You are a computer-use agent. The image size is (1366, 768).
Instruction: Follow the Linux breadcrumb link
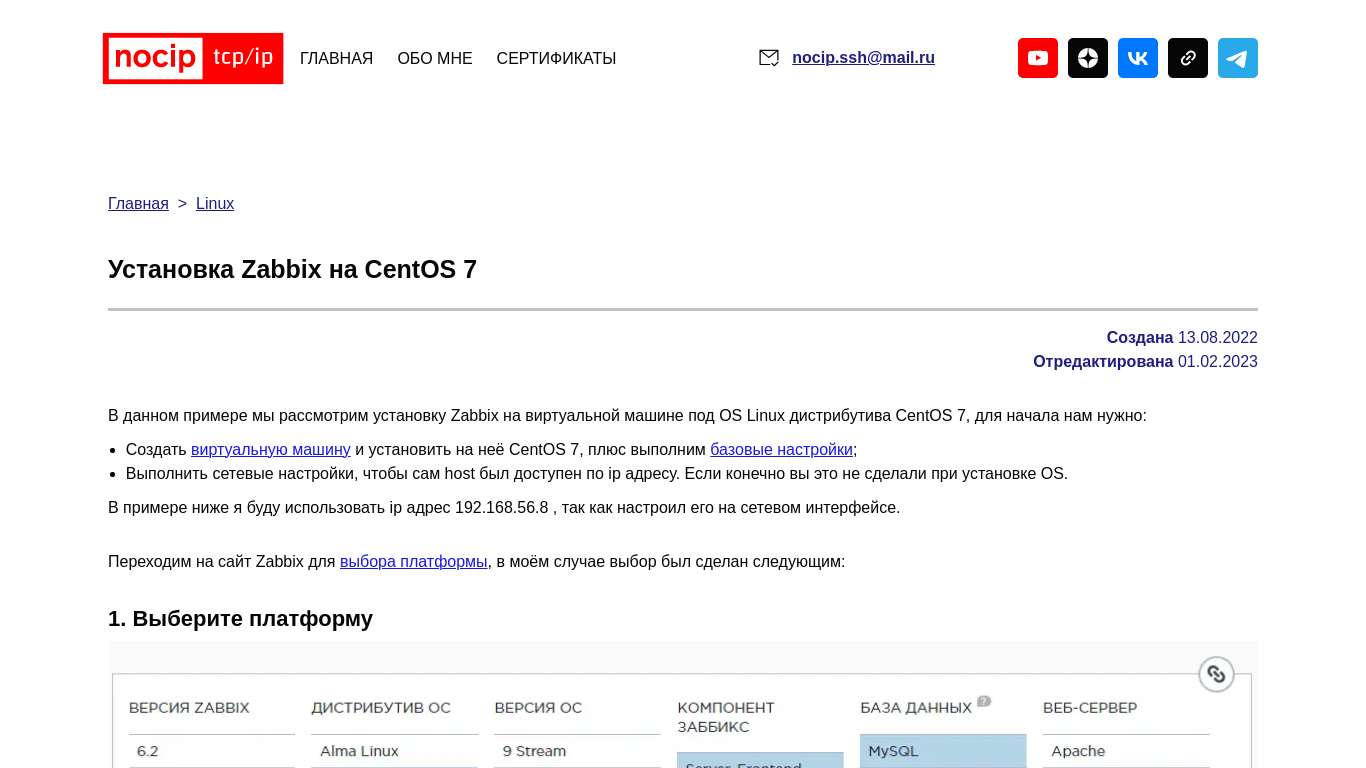pos(214,203)
